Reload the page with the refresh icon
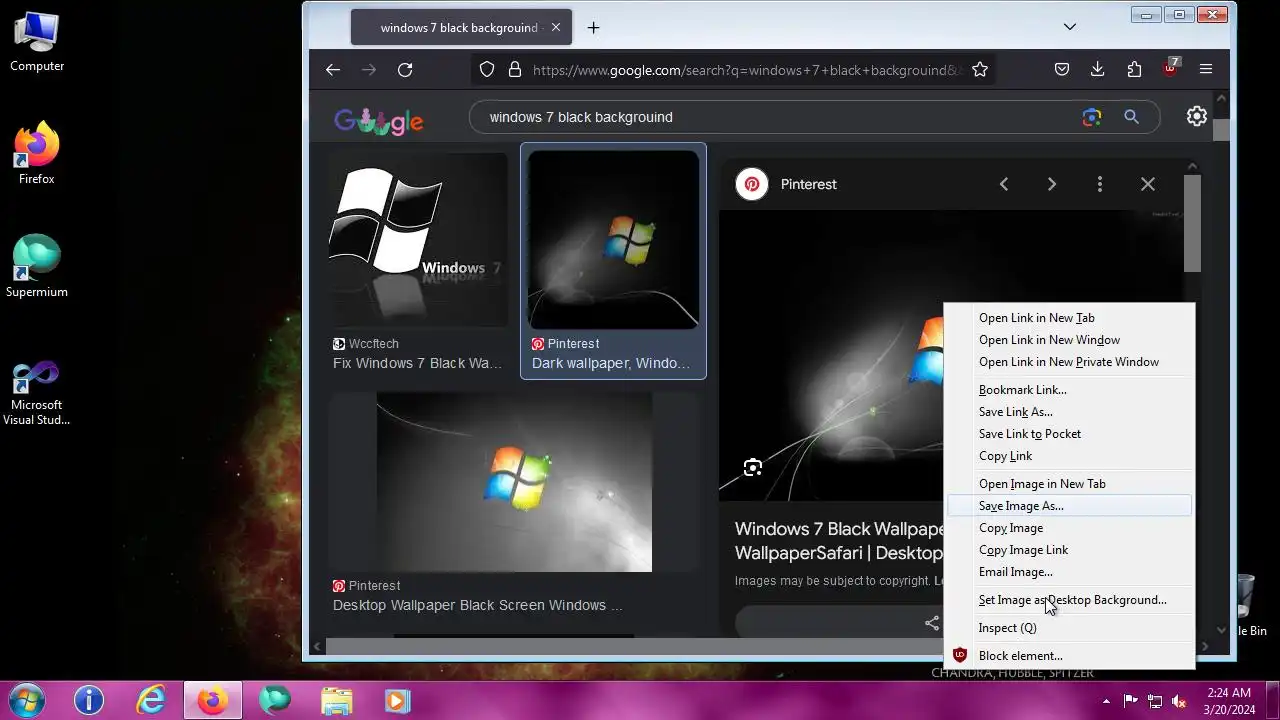Screen dimensions: 1280x720 click(405, 70)
